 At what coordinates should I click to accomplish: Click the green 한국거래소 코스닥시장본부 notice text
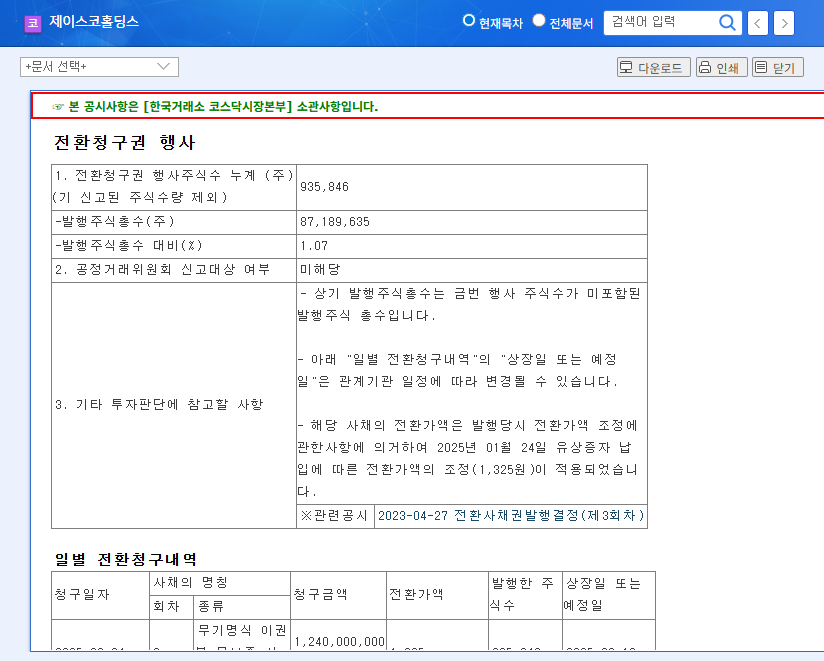point(223,107)
